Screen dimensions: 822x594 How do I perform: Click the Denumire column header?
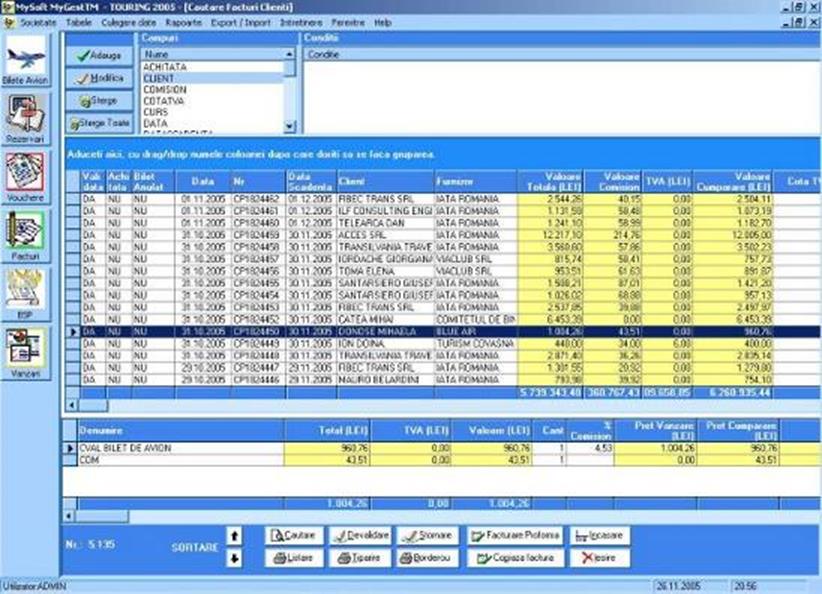point(181,430)
